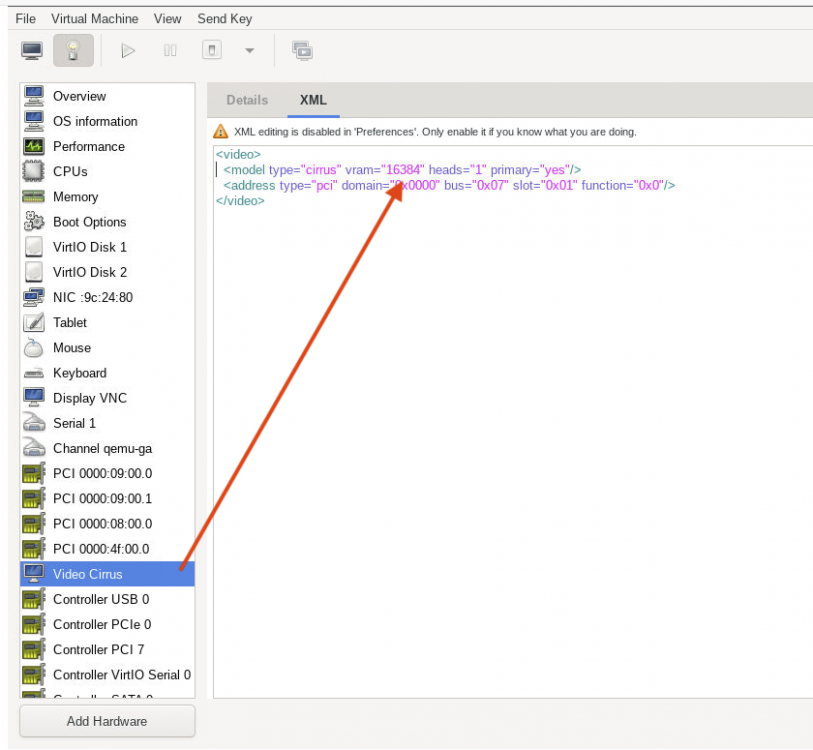Click the vram="16384" value
This screenshot has height=750, width=813.
point(385,170)
